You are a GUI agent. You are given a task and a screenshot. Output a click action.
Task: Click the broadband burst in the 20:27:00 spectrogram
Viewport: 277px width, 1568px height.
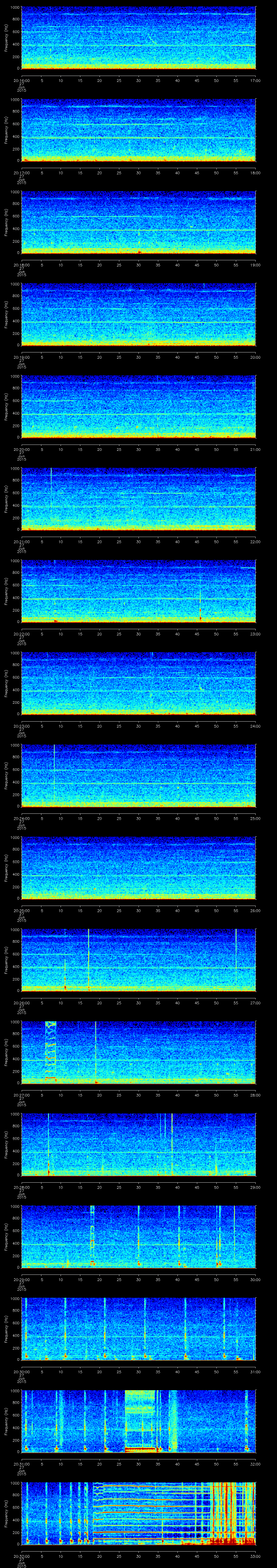[x=51, y=1052]
